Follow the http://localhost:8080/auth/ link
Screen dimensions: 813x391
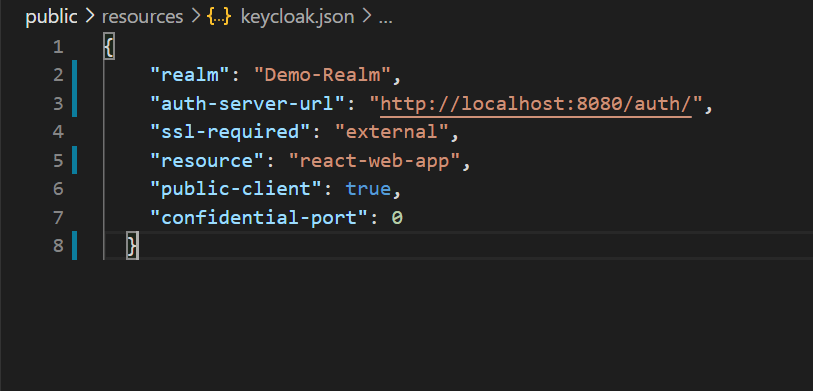point(536,104)
